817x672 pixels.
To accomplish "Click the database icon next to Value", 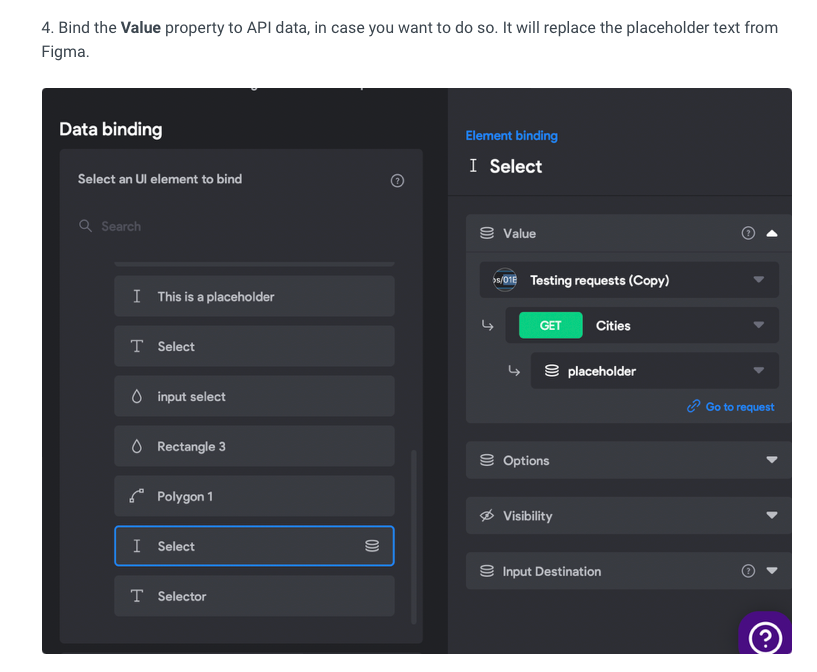I will click(x=487, y=233).
